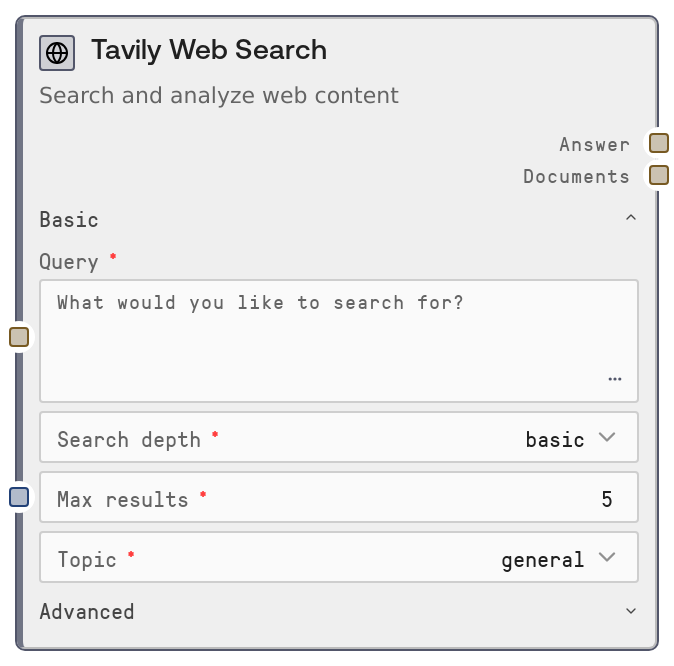The width and height of the screenshot is (674, 666).
Task: Click the Answer output port square
Action: click(658, 143)
